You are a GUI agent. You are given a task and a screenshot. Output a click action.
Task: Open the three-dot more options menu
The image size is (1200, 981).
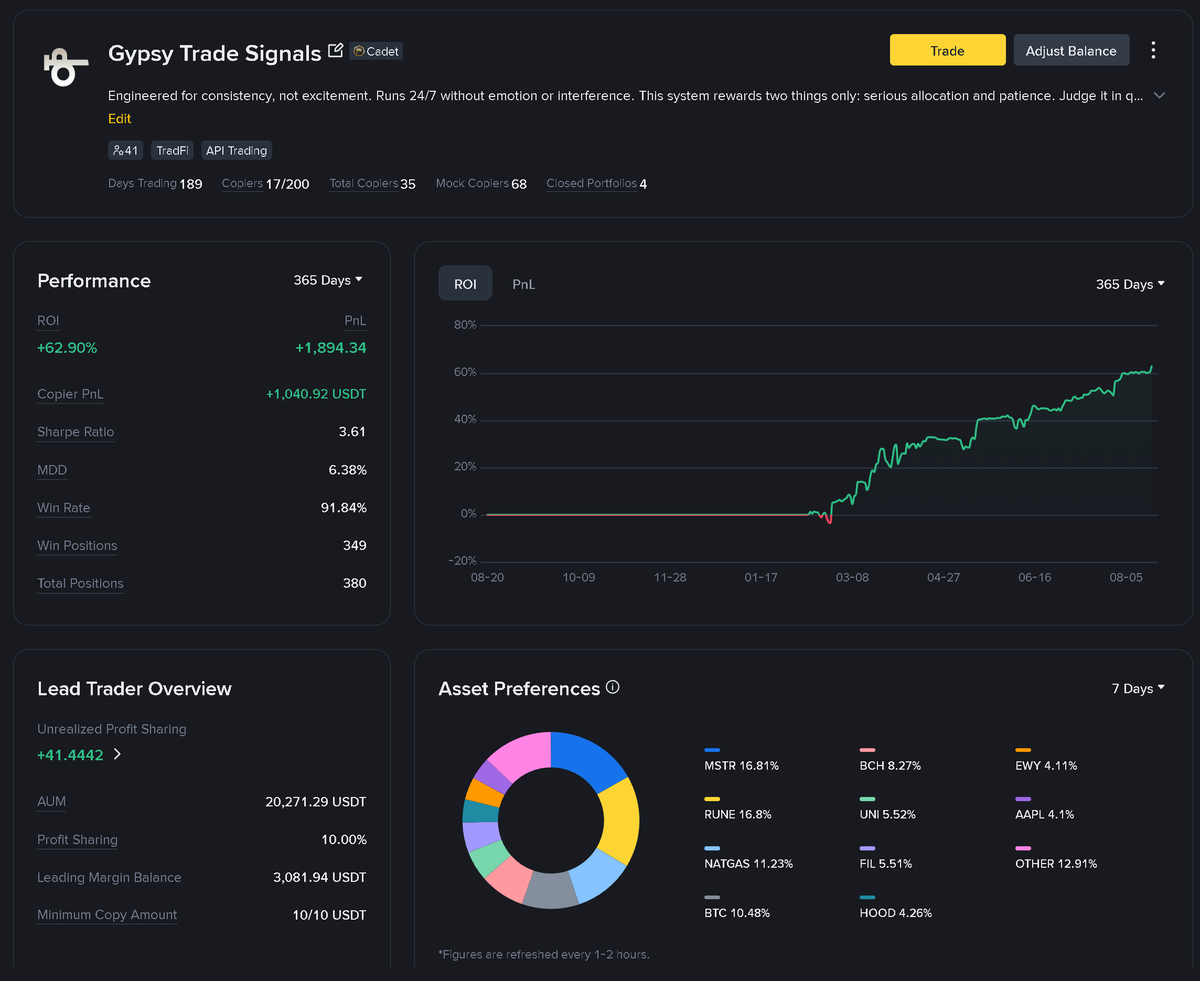[x=1154, y=50]
